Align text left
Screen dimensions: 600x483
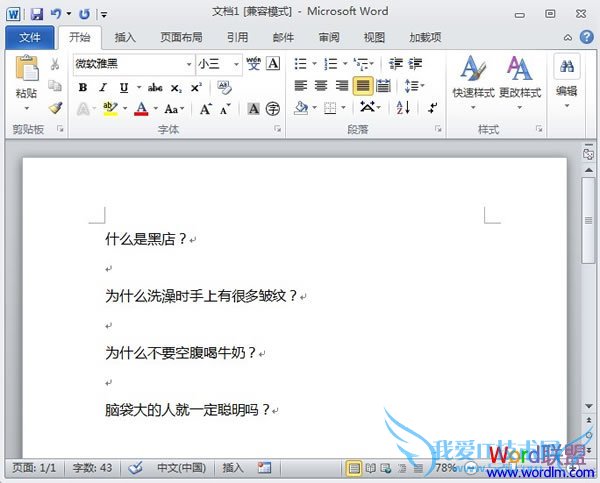coord(301,86)
